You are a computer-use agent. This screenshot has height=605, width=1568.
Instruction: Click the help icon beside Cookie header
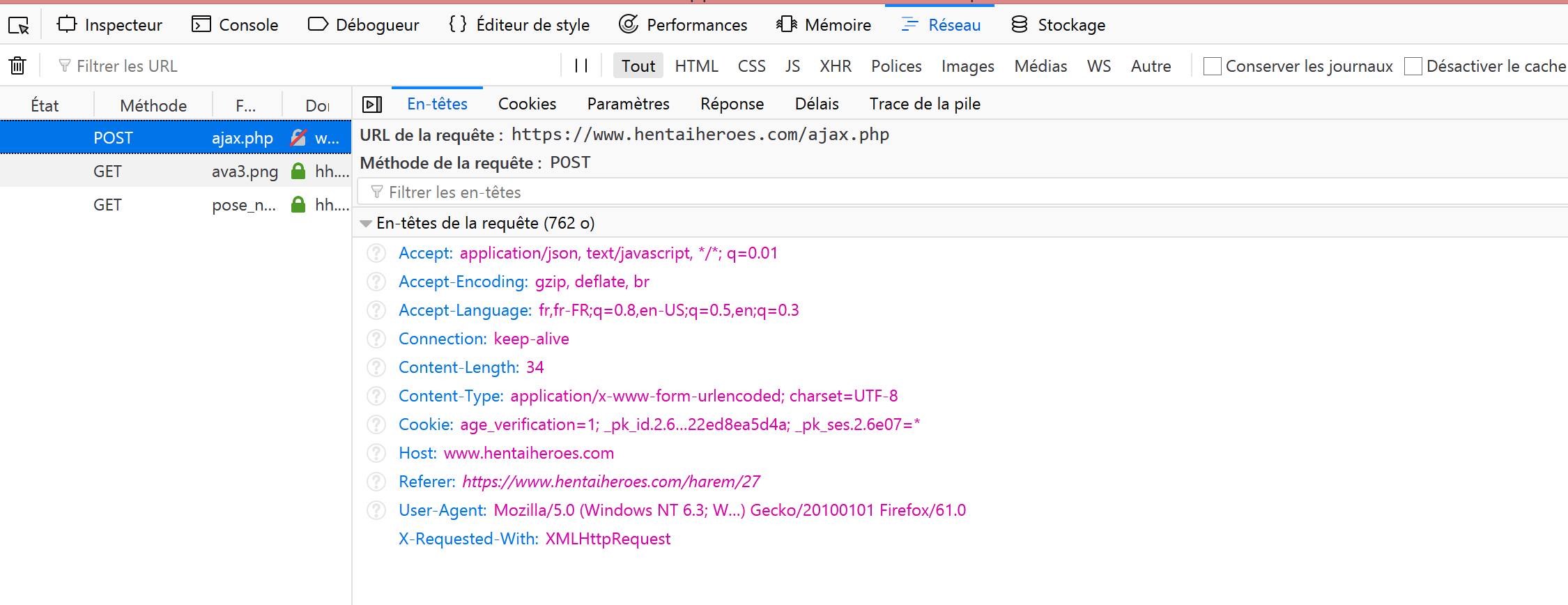pyautogui.click(x=376, y=424)
